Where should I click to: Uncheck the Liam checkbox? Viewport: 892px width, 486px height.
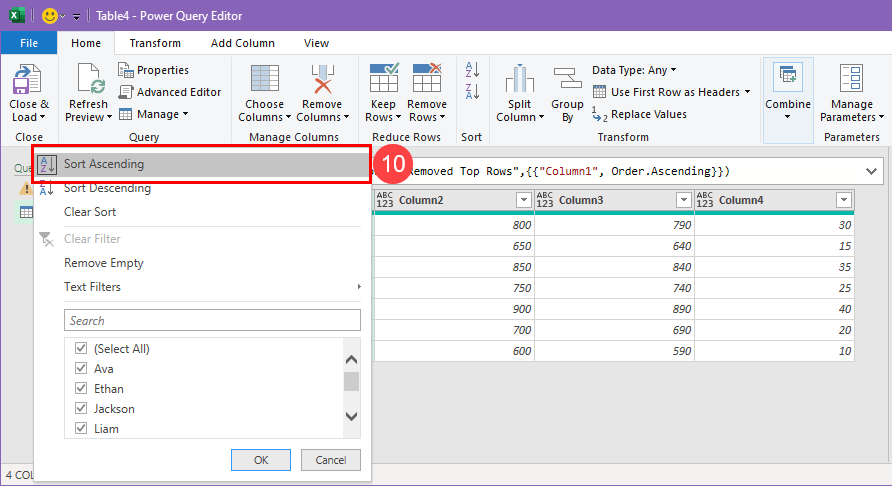click(x=81, y=428)
